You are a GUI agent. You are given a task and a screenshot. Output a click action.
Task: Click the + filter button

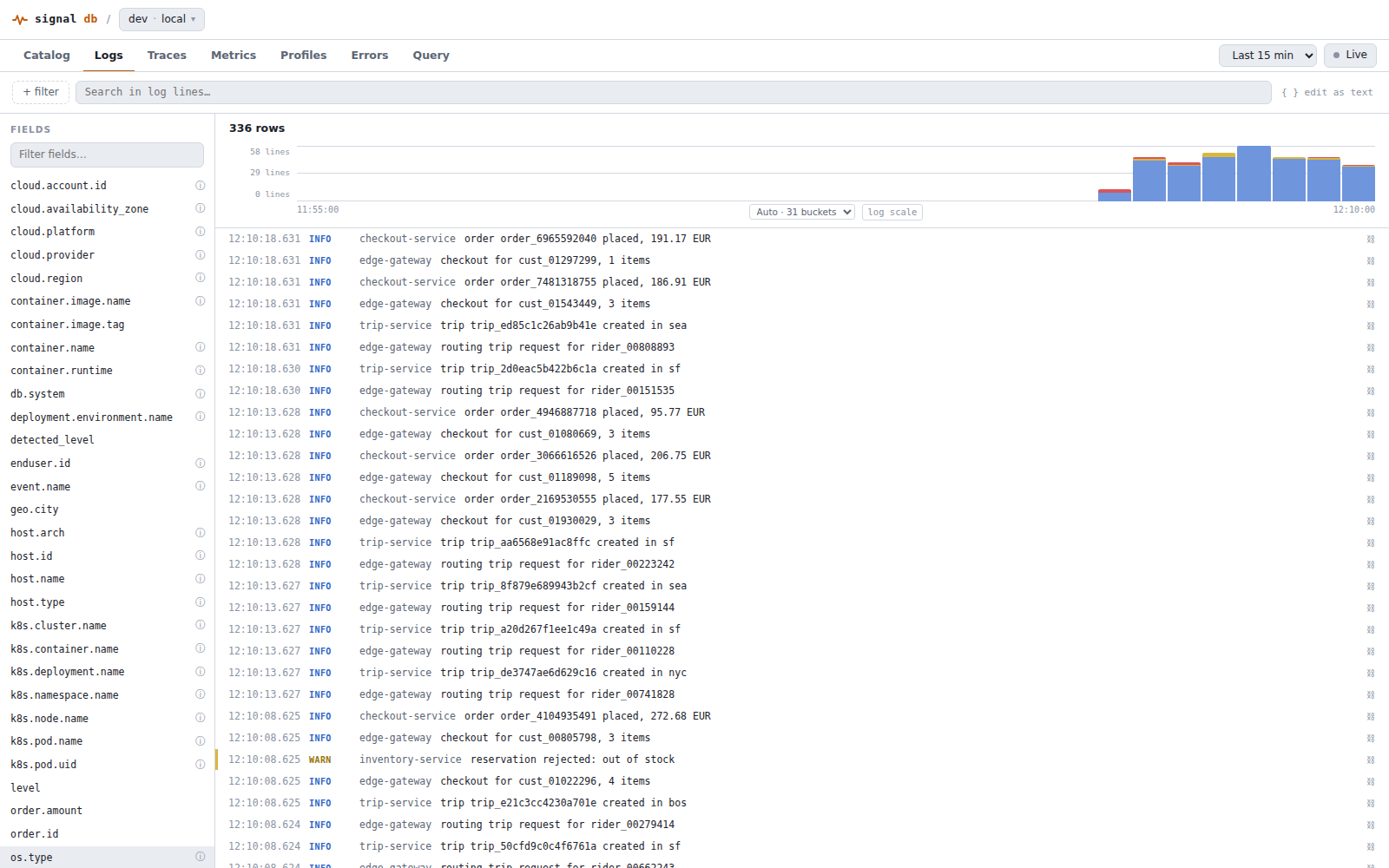pyautogui.click(x=41, y=92)
